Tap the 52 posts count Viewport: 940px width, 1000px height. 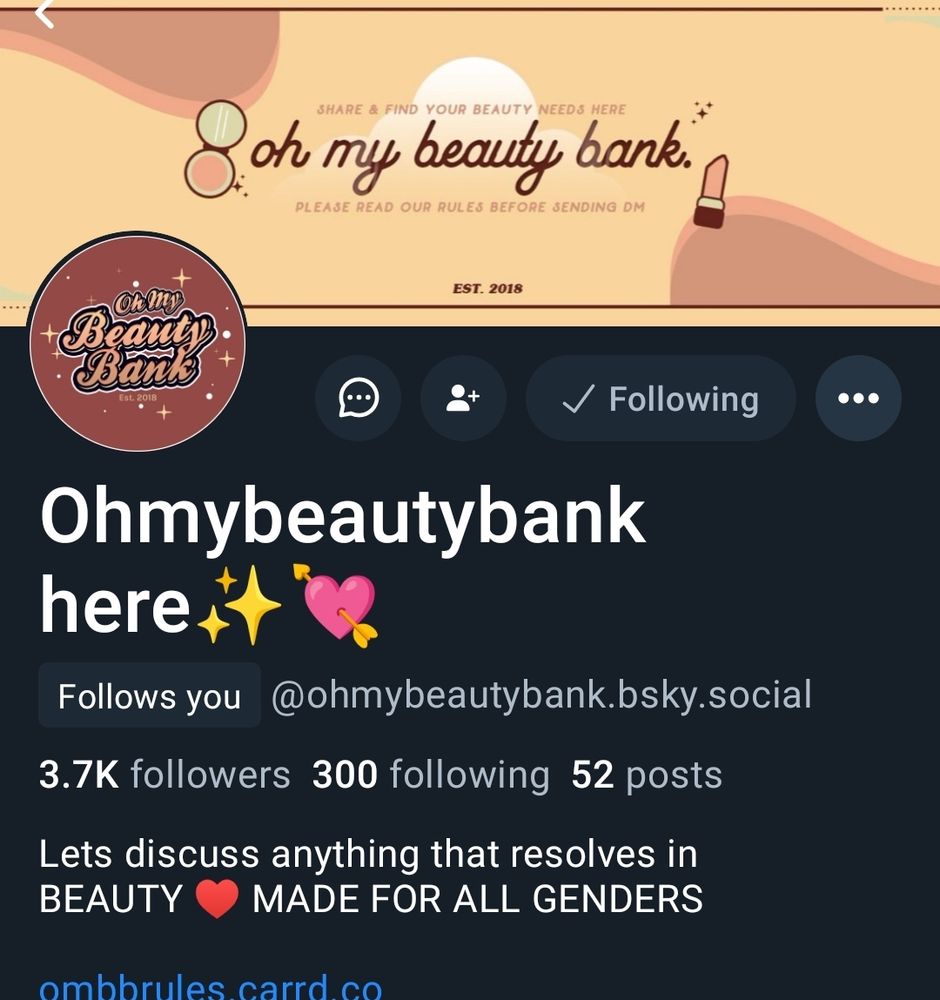(x=647, y=775)
